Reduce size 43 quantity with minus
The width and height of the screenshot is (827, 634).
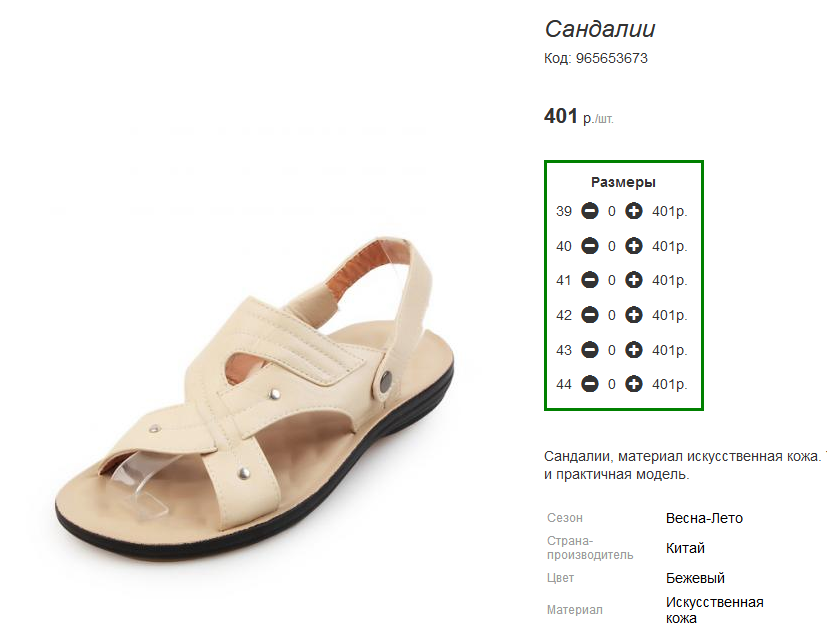[590, 350]
